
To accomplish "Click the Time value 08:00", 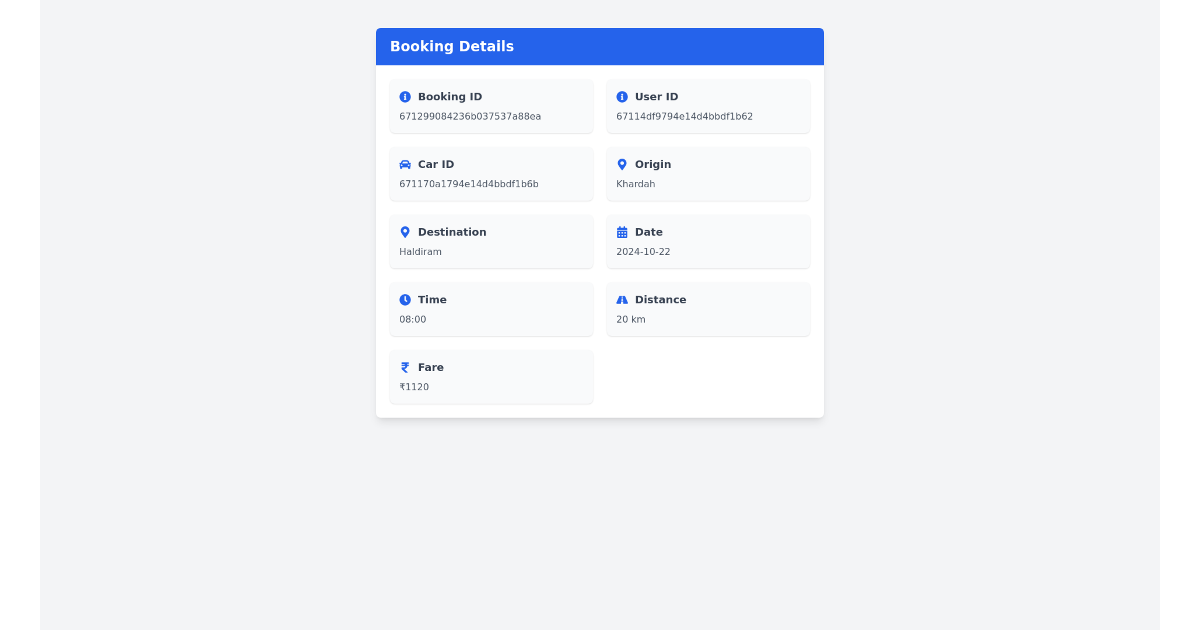I will (412, 319).
